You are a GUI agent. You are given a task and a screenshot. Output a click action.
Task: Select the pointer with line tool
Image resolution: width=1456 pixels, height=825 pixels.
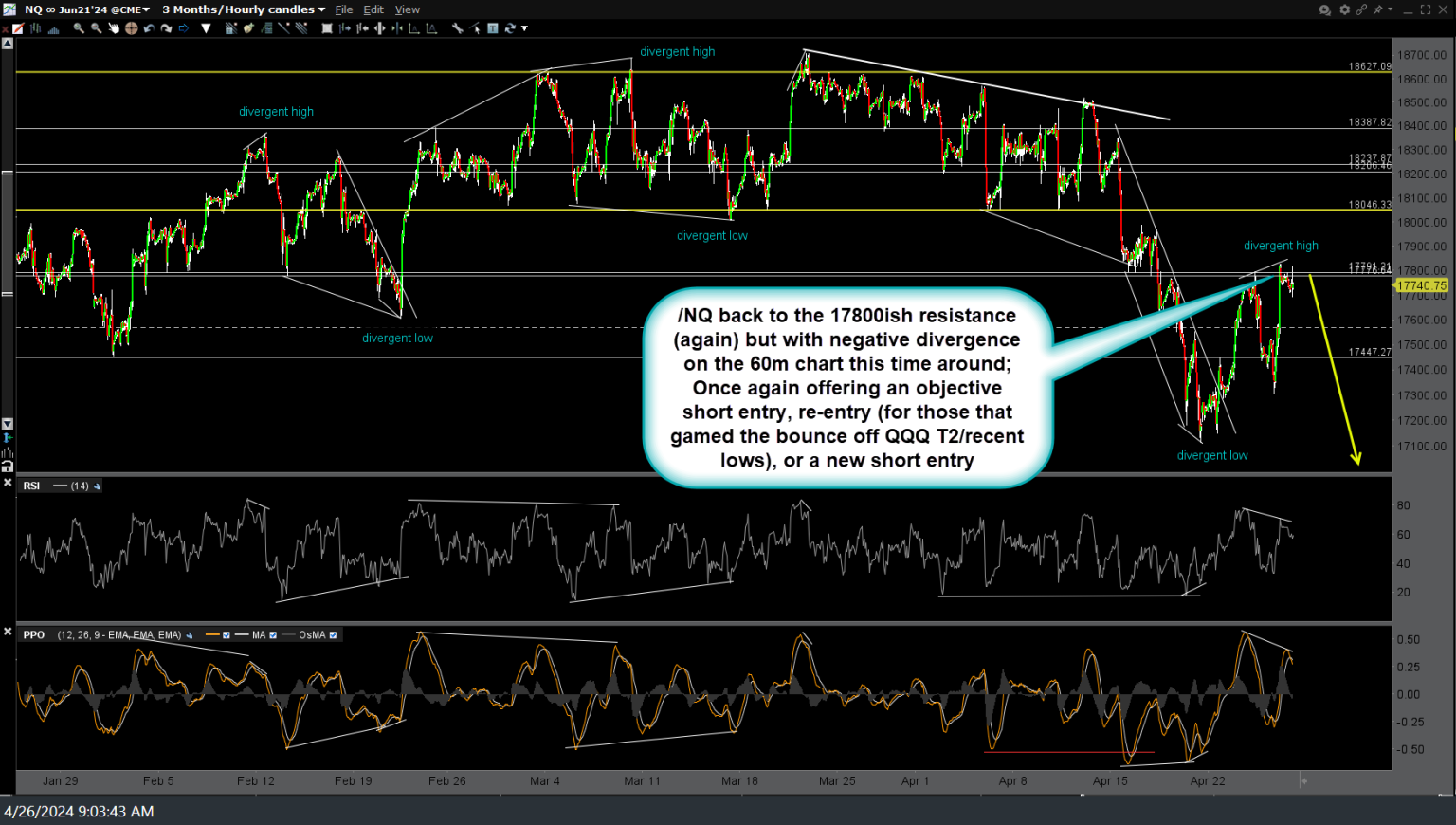[475, 28]
